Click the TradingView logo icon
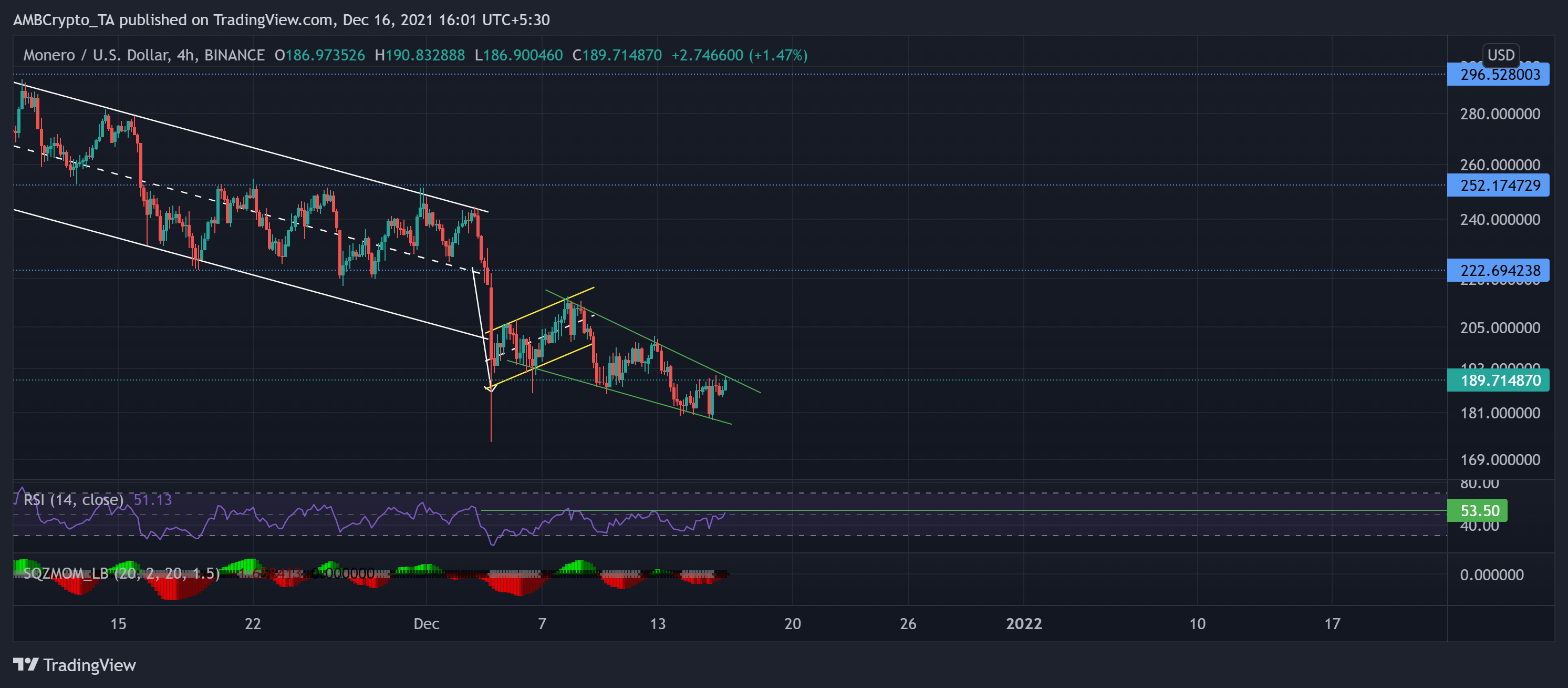The height and width of the screenshot is (688, 1568). [26, 664]
